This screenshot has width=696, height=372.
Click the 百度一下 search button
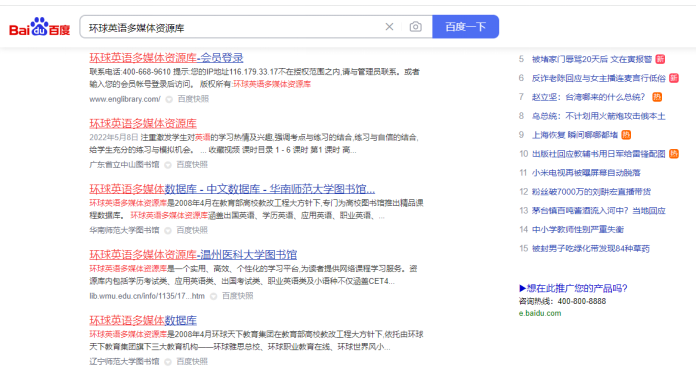pyautogui.click(x=466, y=27)
